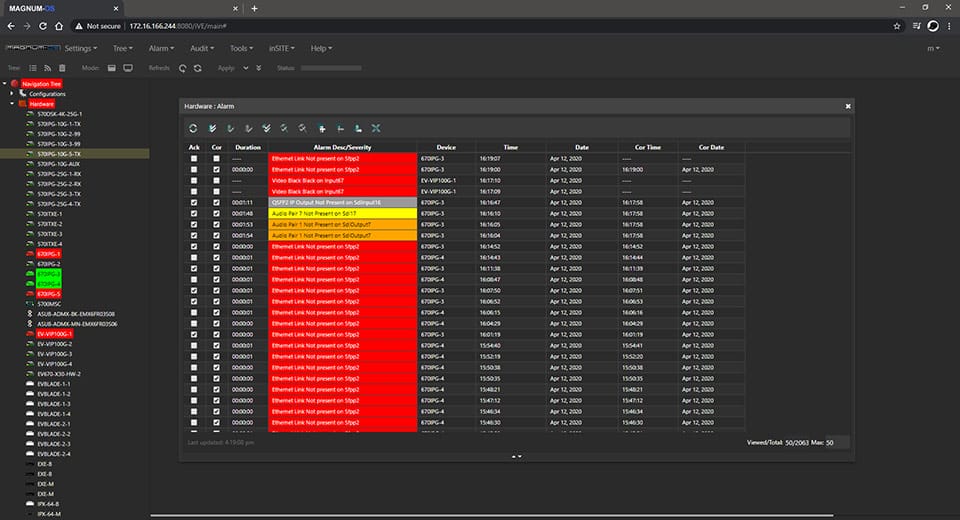Viewport: 960px width, 520px height.
Task: Toggle Ack checkbox for 16:14:52 alarm
Action: pos(194,247)
